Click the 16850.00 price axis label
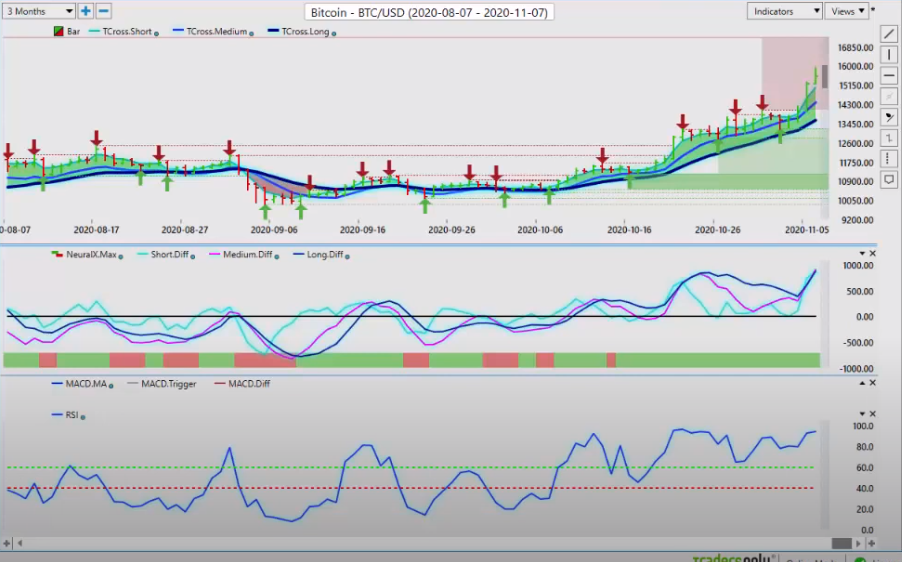 855,48
